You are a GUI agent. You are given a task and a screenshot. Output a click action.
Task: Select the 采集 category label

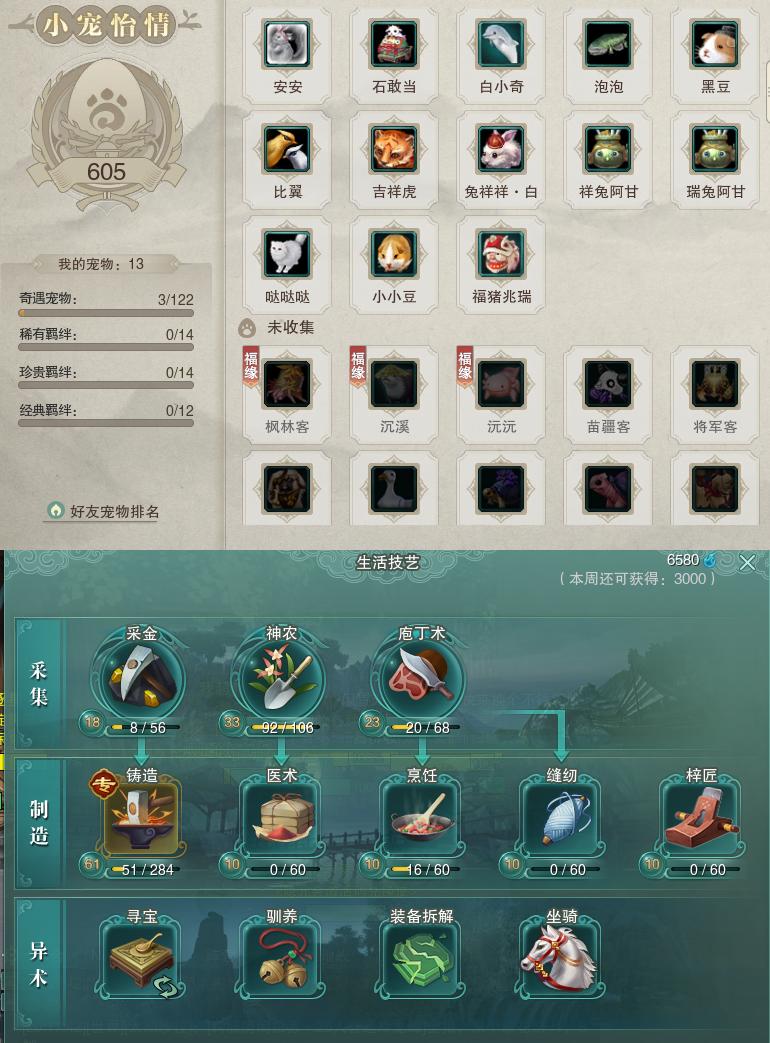pyautogui.click(x=39, y=683)
